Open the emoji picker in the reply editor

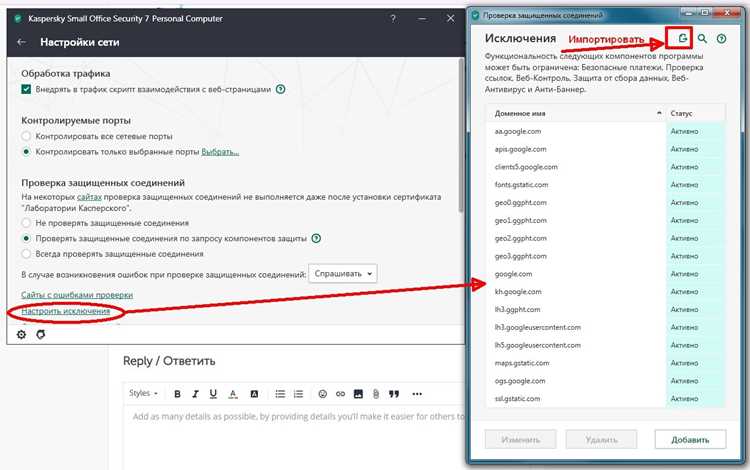[x=323, y=394]
